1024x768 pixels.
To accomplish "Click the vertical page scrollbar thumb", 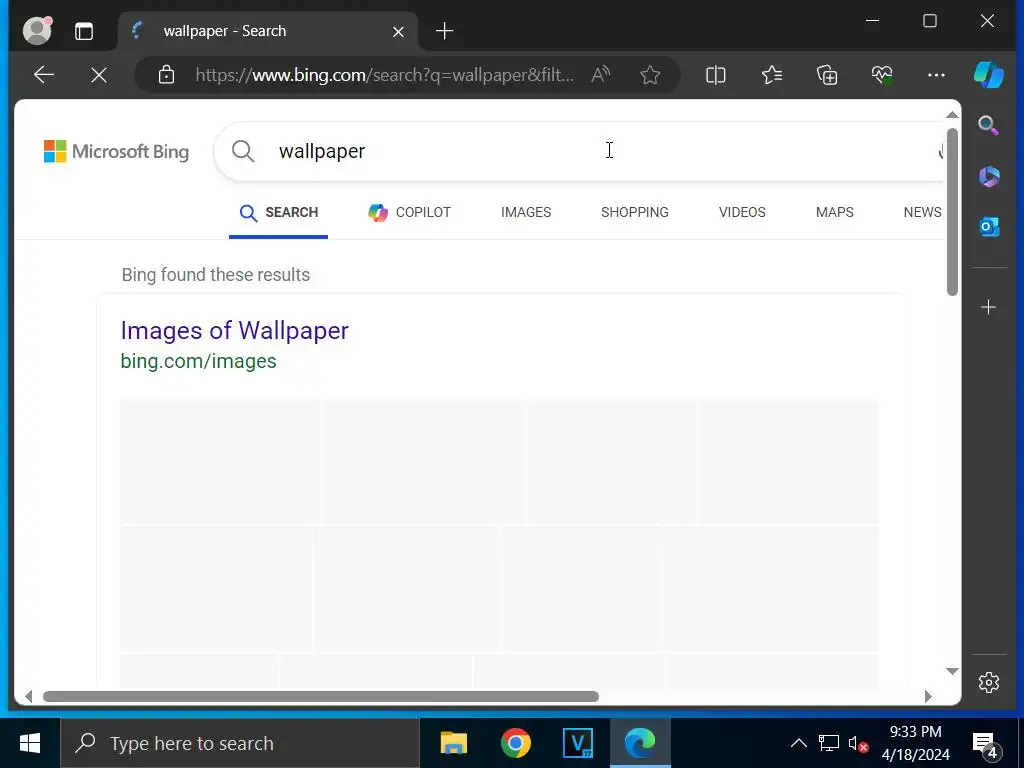I will pyautogui.click(x=952, y=212).
